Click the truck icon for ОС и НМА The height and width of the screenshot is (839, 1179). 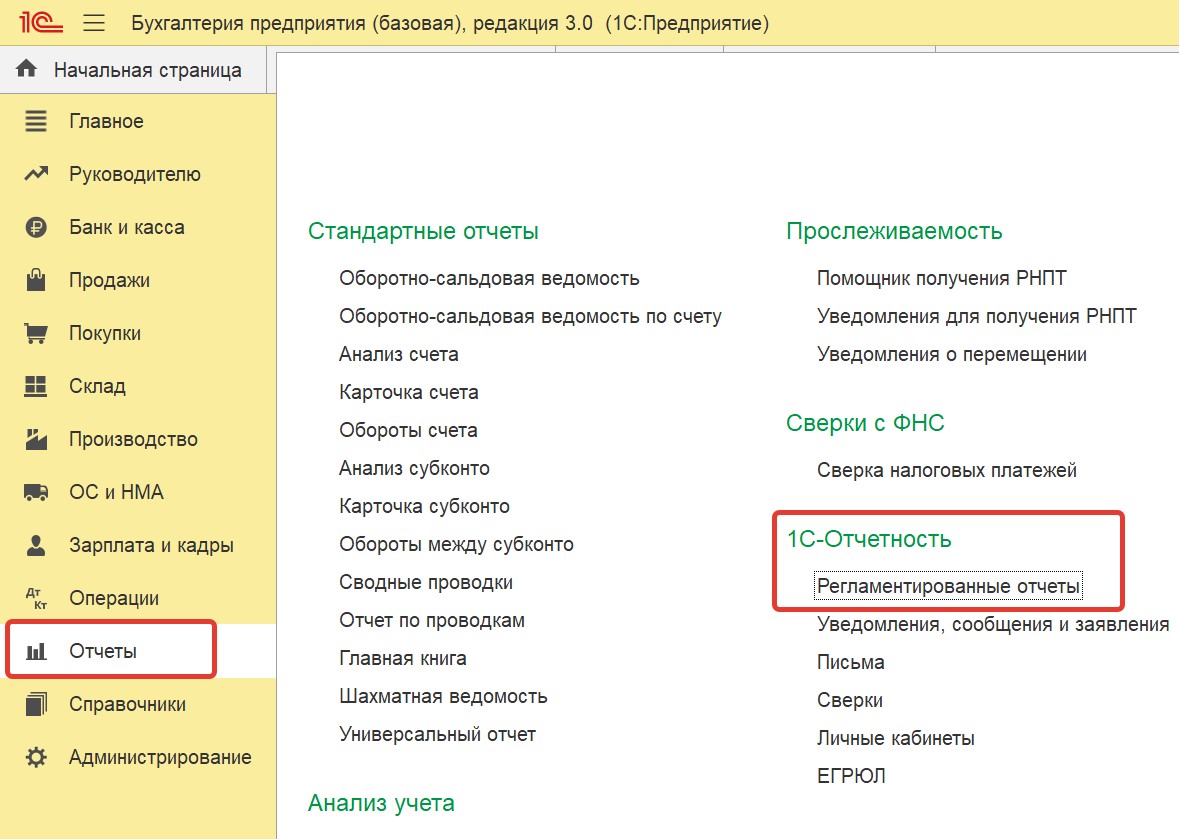(35, 492)
